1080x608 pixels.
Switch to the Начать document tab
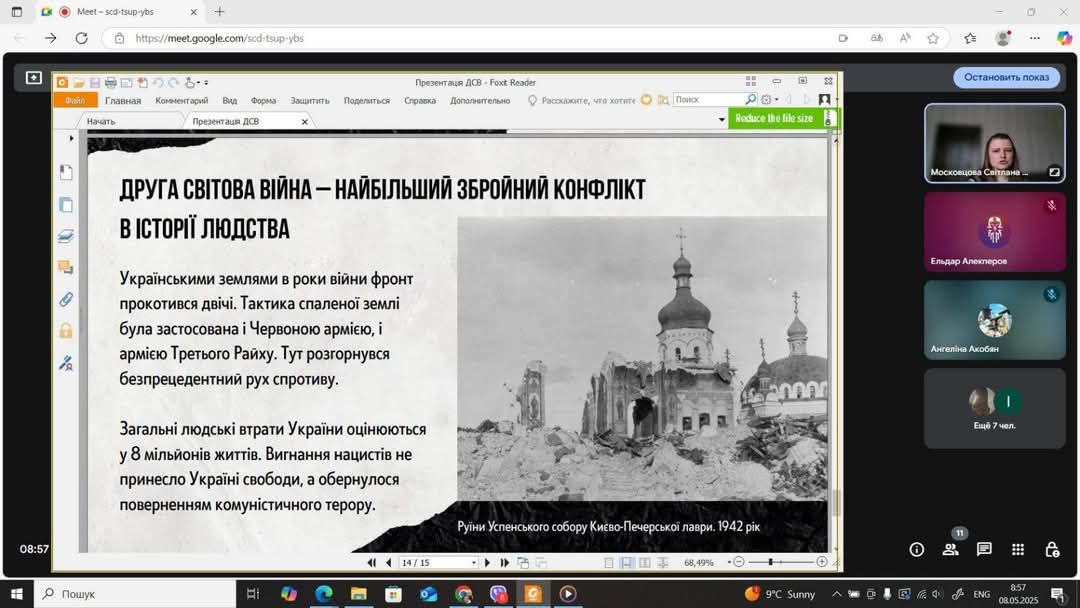click(x=101, y=121)
